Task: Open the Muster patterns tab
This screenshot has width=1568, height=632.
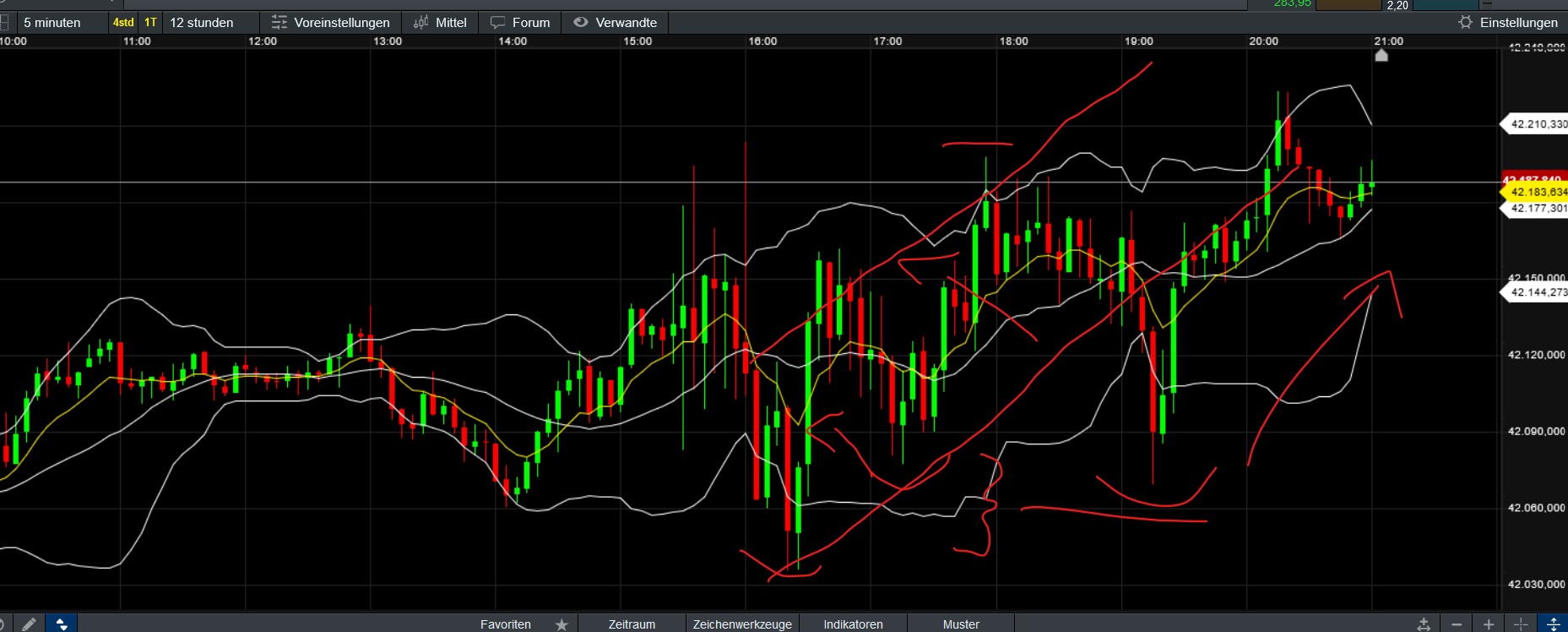Action: 961,624
